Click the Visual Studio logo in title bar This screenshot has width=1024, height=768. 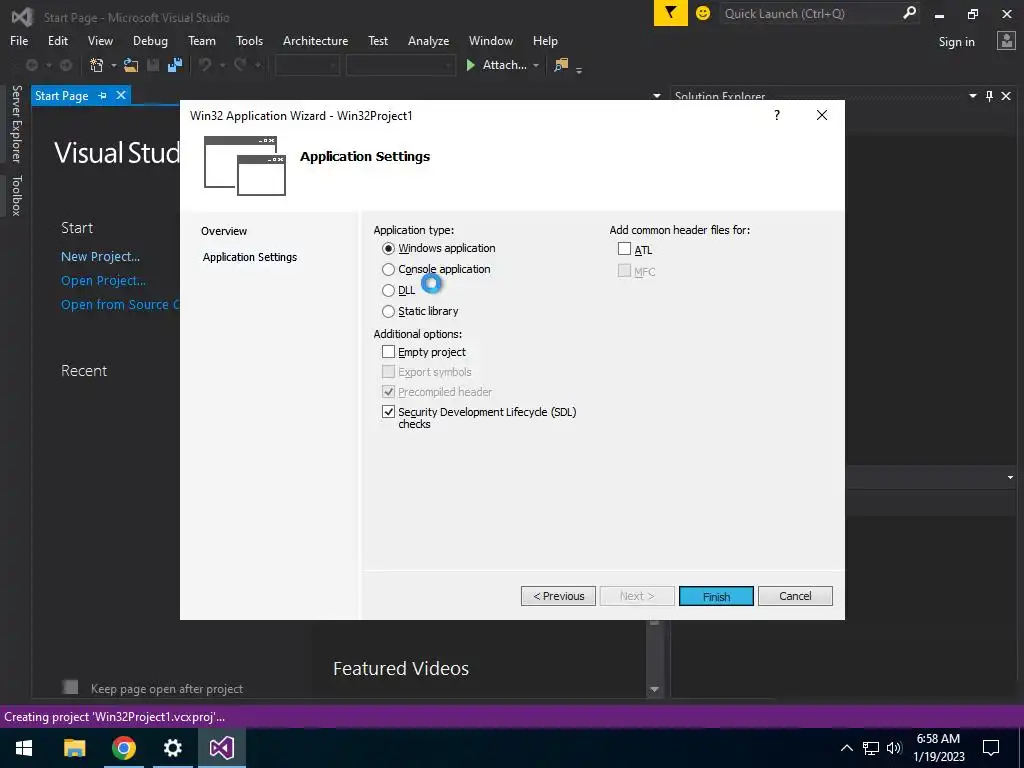[x=22, y=16]
